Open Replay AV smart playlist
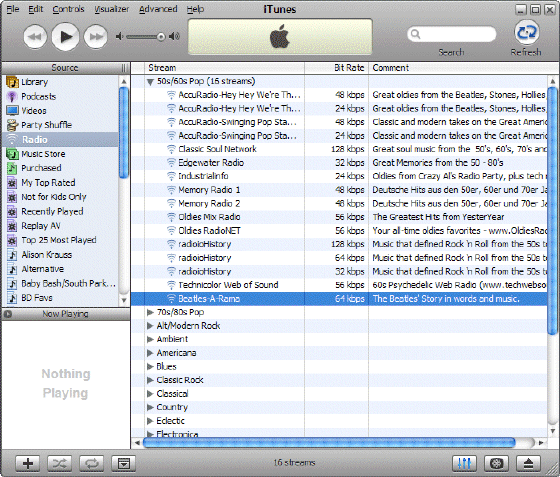Viewport: 560px width, 477px height. coord(60,226)
